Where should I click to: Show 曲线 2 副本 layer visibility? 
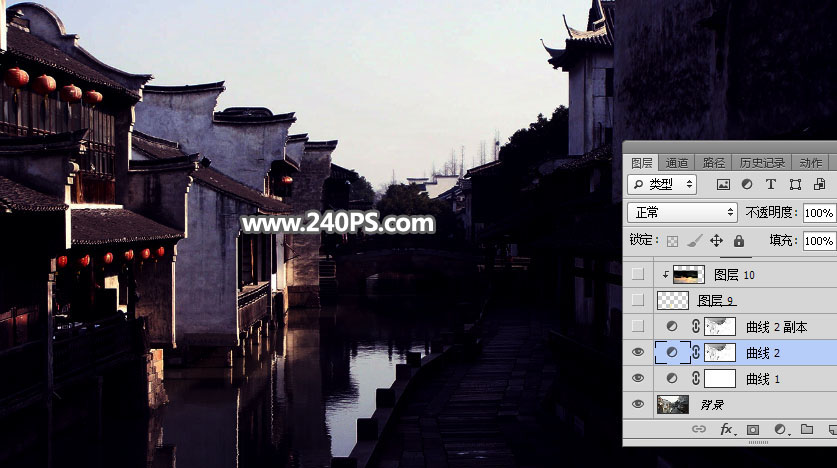click(x=638, y=326)
